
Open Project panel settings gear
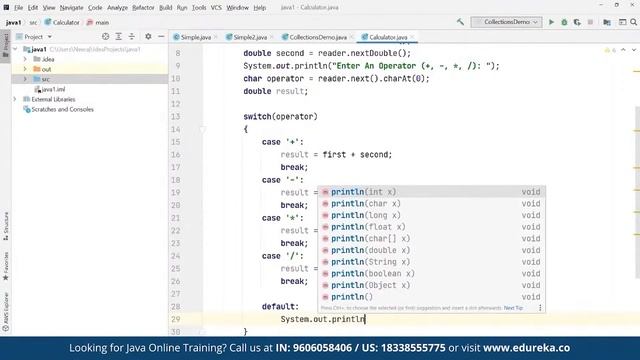click(x=148, y=37)
